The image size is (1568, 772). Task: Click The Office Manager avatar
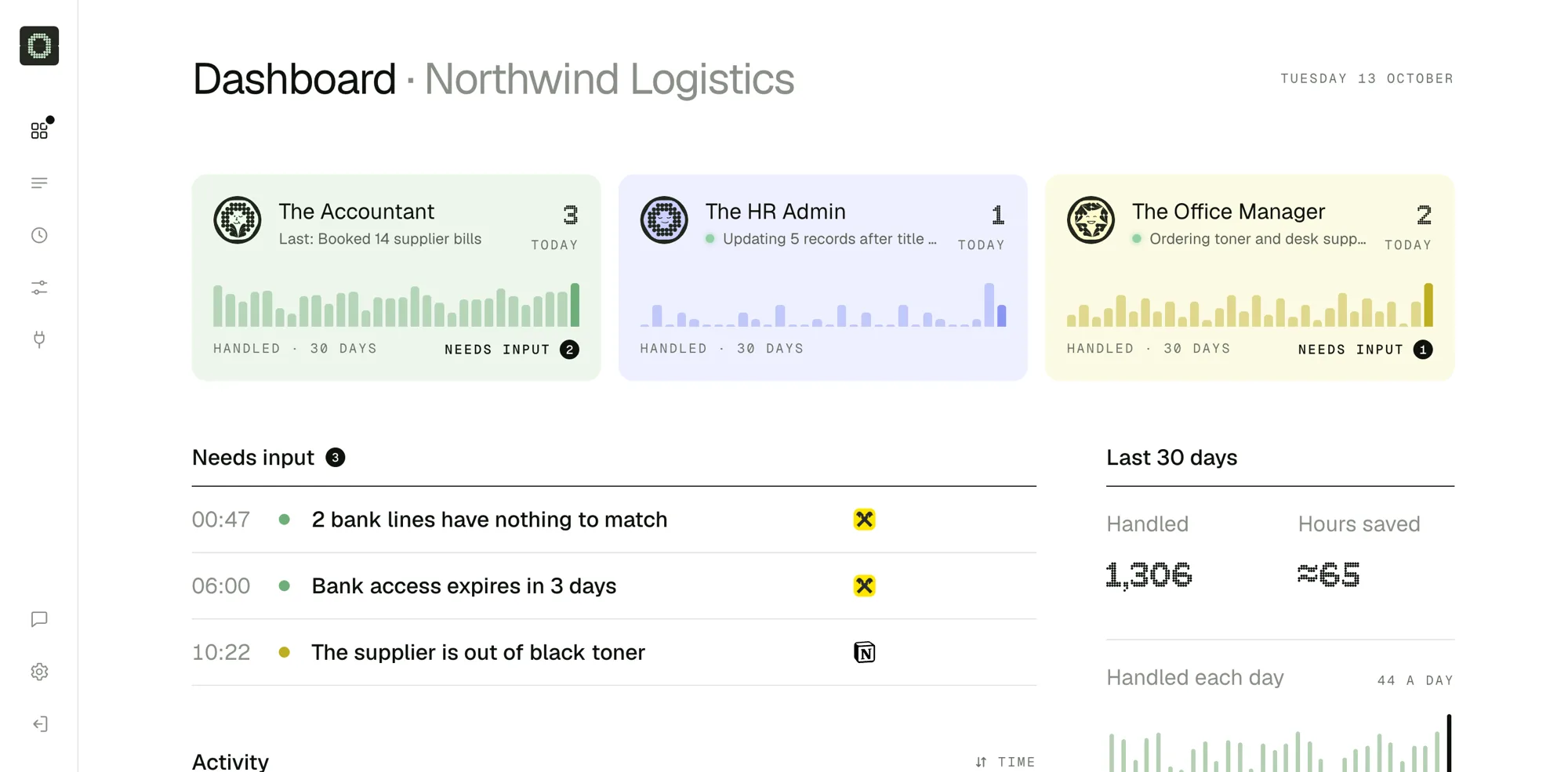[1091, 220]
